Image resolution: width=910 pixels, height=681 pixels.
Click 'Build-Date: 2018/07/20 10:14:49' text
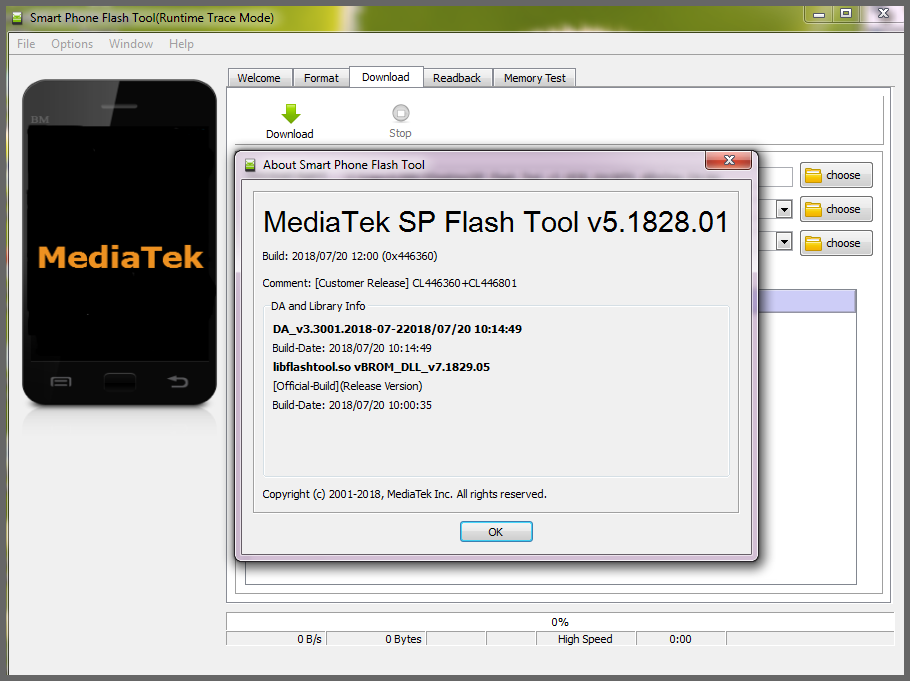click(352, 348)
